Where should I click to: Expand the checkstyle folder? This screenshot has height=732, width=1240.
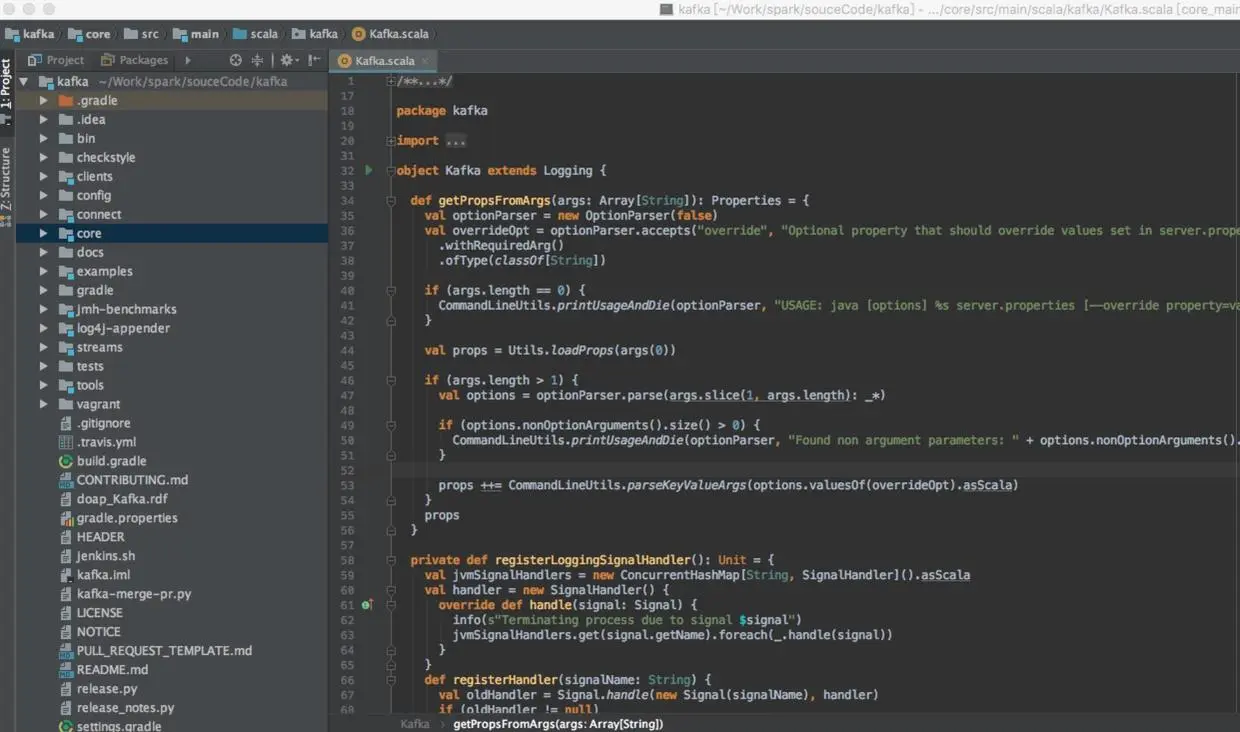click(x=43, y=158)
